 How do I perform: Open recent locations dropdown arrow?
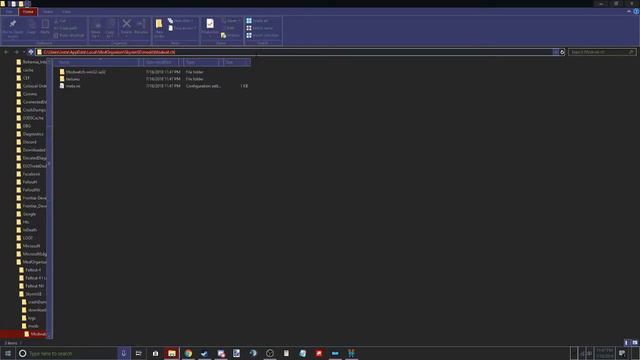coord(24,52)
